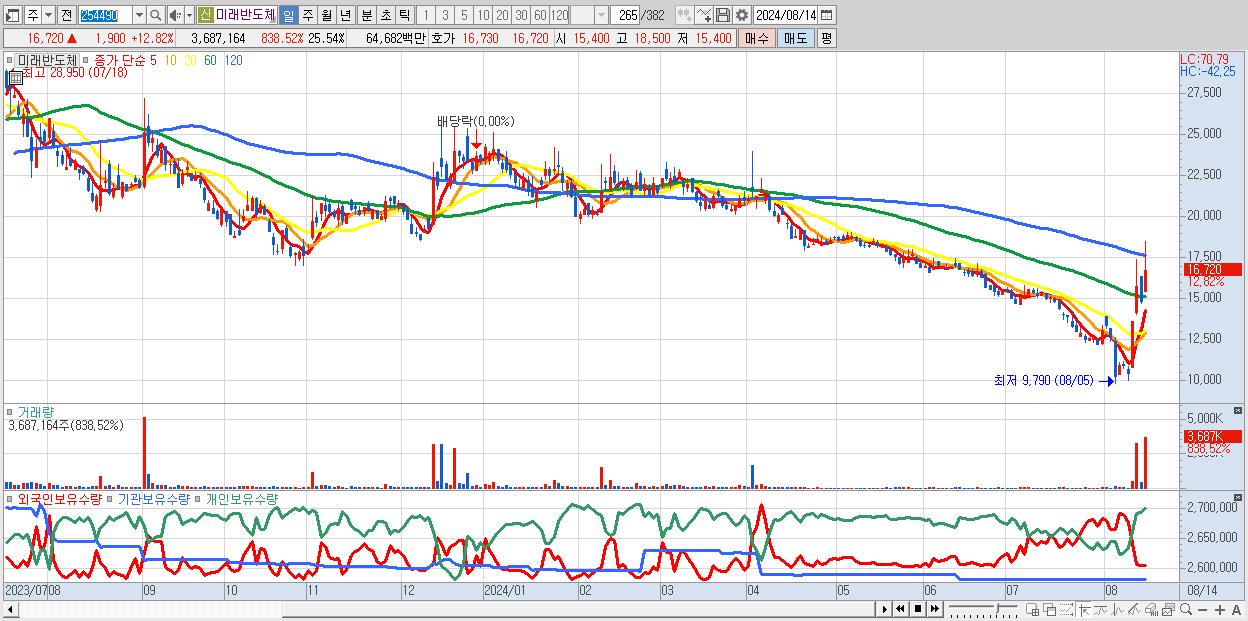Click the speaker sound icon
This screenshot has width=1248, height=621.
point(175,15)
